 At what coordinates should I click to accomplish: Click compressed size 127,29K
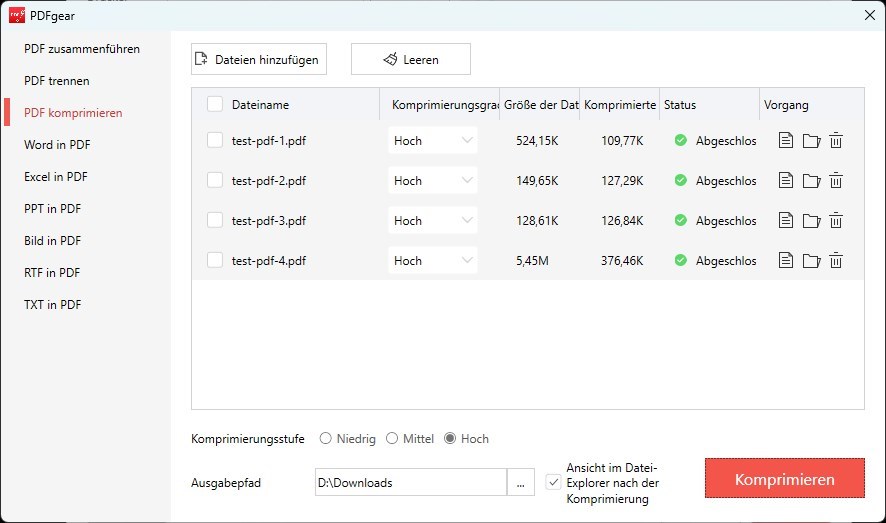pyautogui.click(x=622, y=181)
